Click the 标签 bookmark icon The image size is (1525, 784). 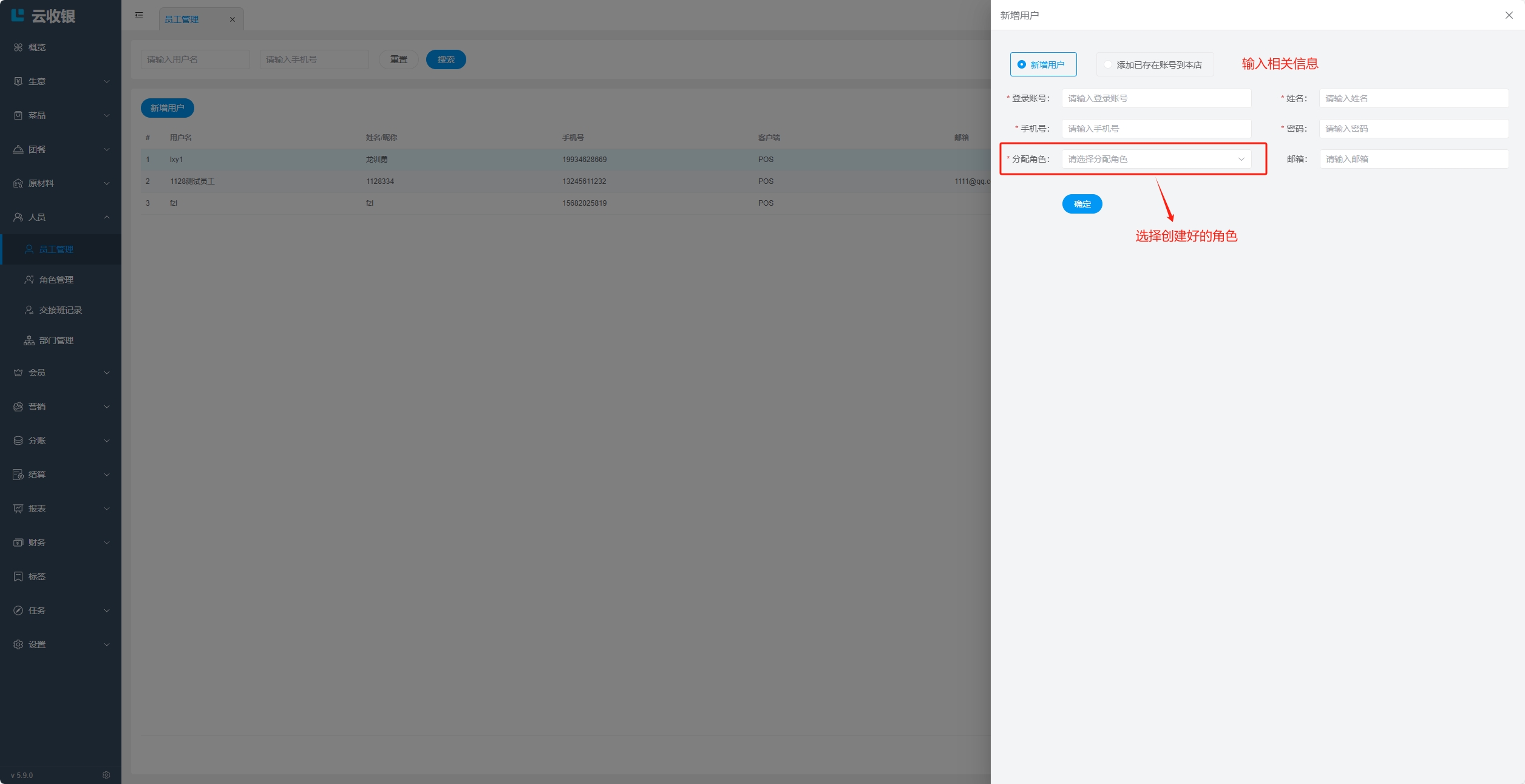pyautogui.click(x=18, y=576)
